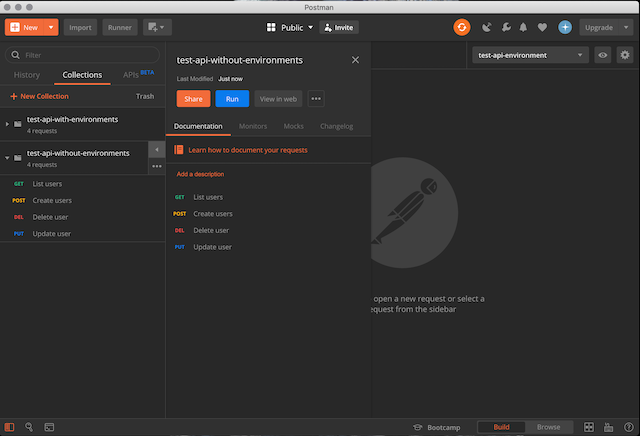Image resolution: width=640 pixels, height=436 pixels.
Task: Select Documentation tab
Action: click(198, 126)
